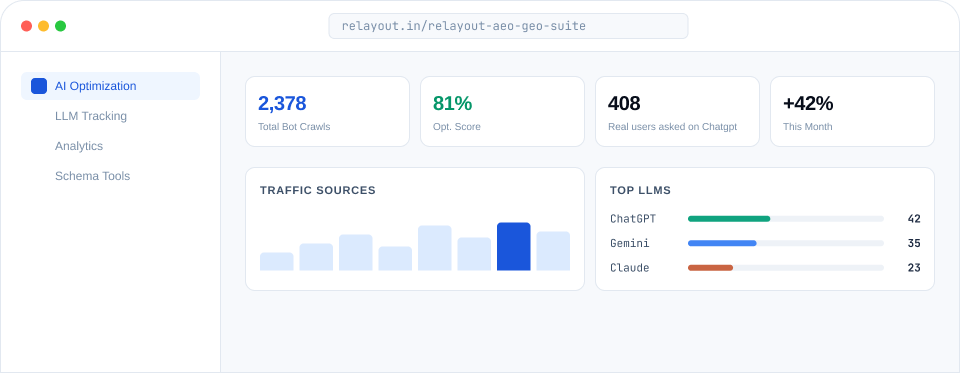This screenshot has width=960, height=373.
Task: Open LLM Tracking in the sidebar
Action: coord(91,116)
